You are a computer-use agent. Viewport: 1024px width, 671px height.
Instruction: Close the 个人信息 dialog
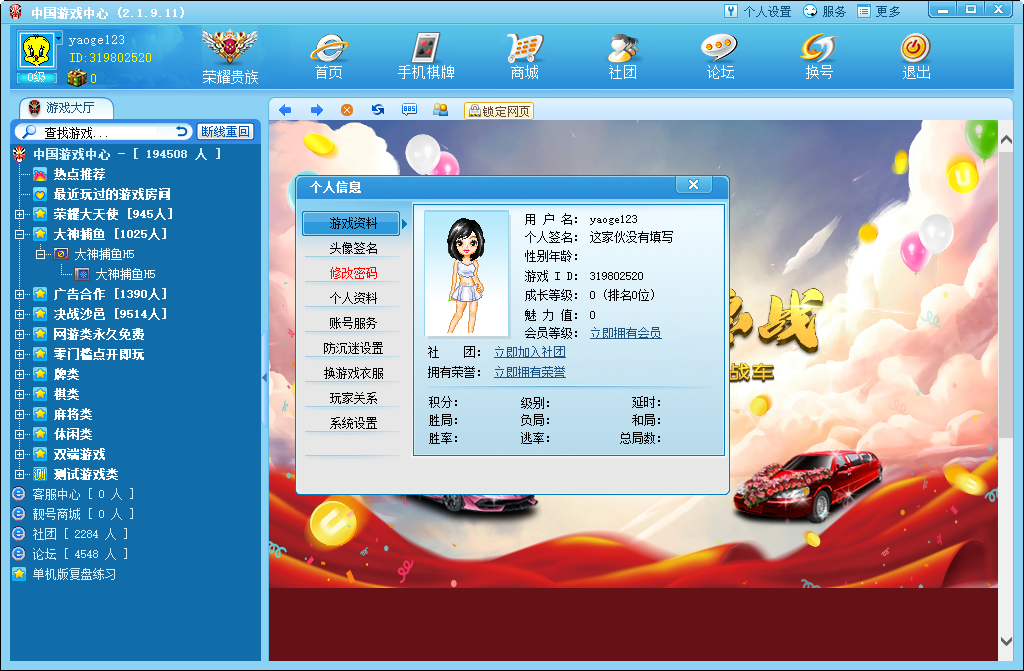(x=694, y=185)
